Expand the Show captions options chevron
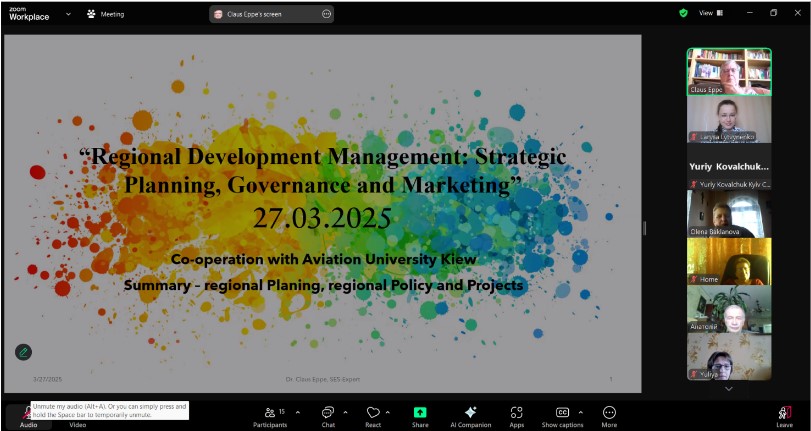This screenshot has width=811, height=431. (581, 411)
